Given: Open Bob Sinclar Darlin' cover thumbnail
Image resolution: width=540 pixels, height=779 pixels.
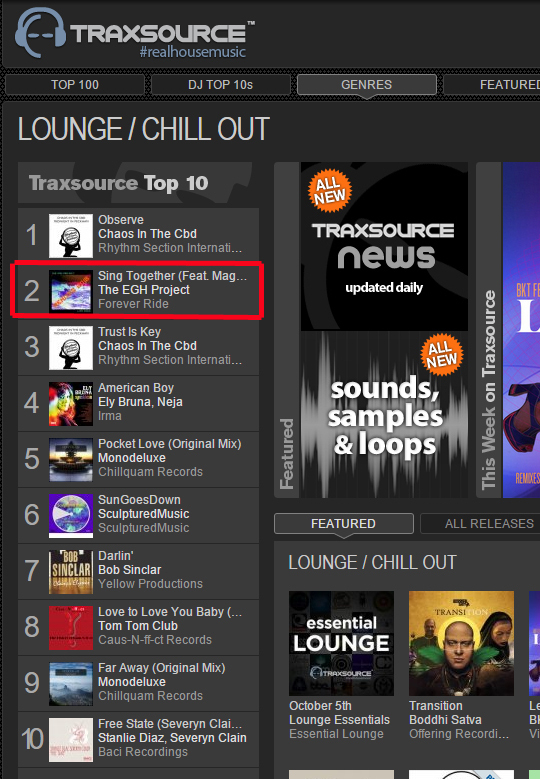Looking at the screenshot, I should click(x=71, y=571).
